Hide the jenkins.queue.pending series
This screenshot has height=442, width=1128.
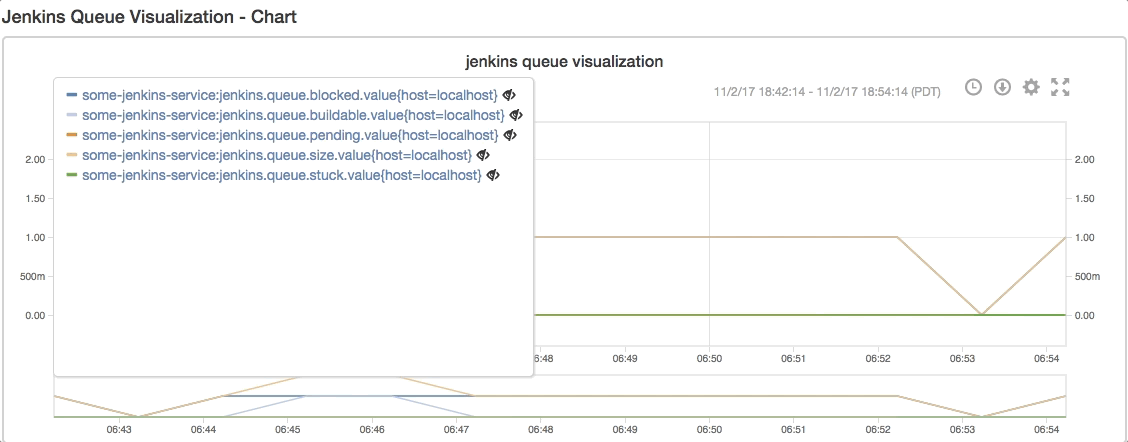510,135
